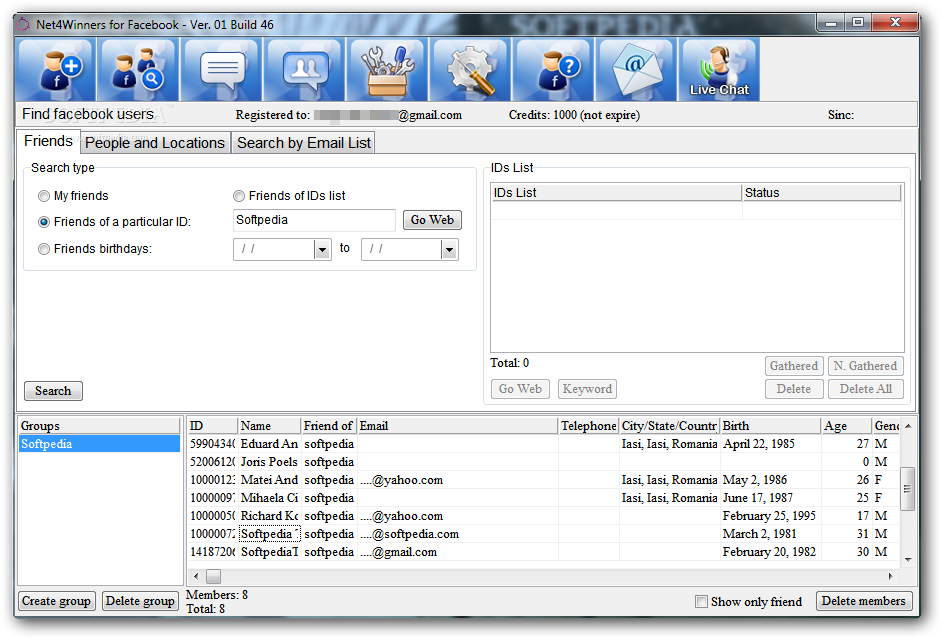The height and width of the screenshot is (639, 942).
Task: Click the Go Web button beside ID field
Action: coord(432,220)
